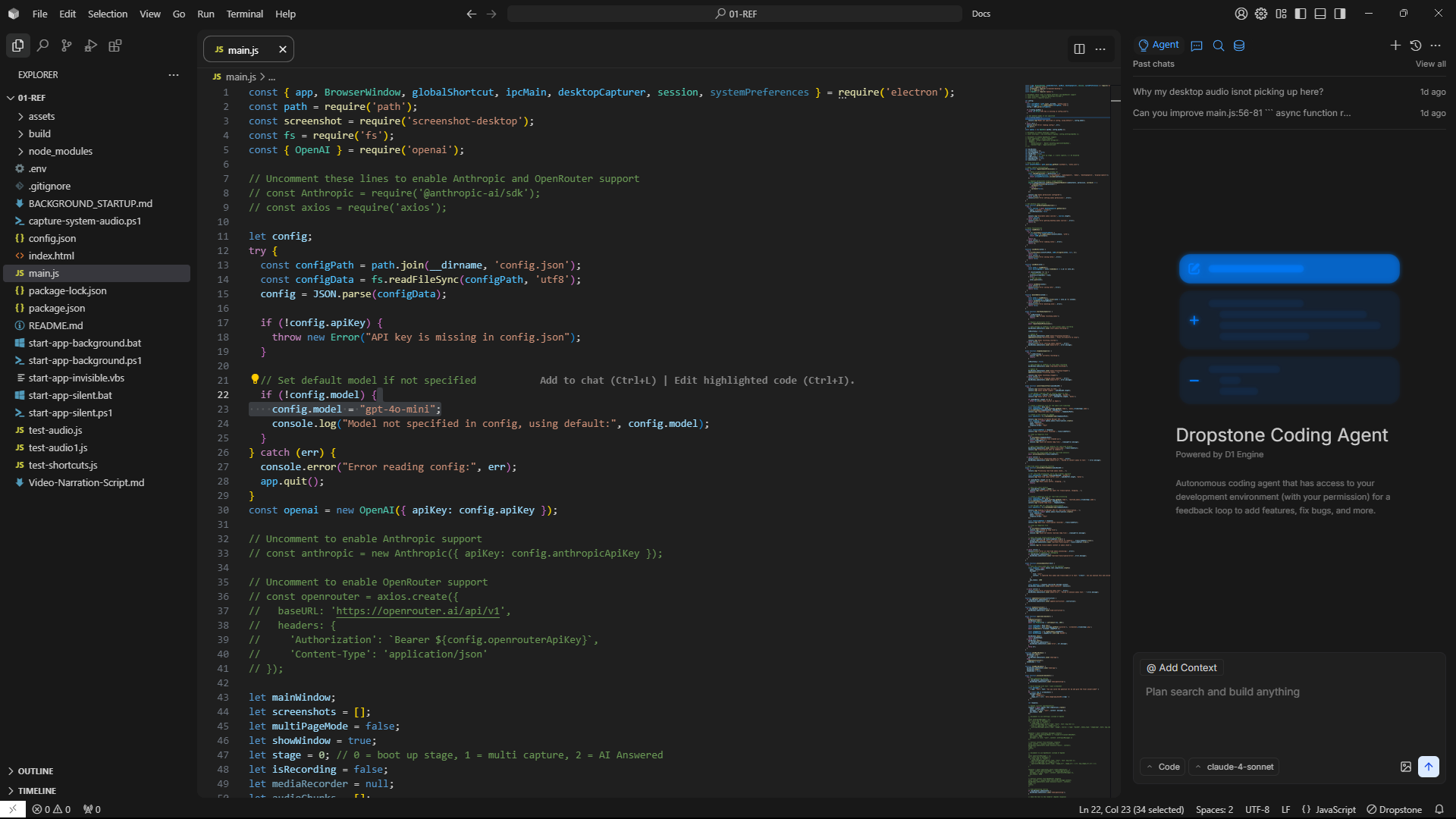Open the Dropstone status bar item
The width and height of the screenshot is (1456, 819).
click(1394, 809)
